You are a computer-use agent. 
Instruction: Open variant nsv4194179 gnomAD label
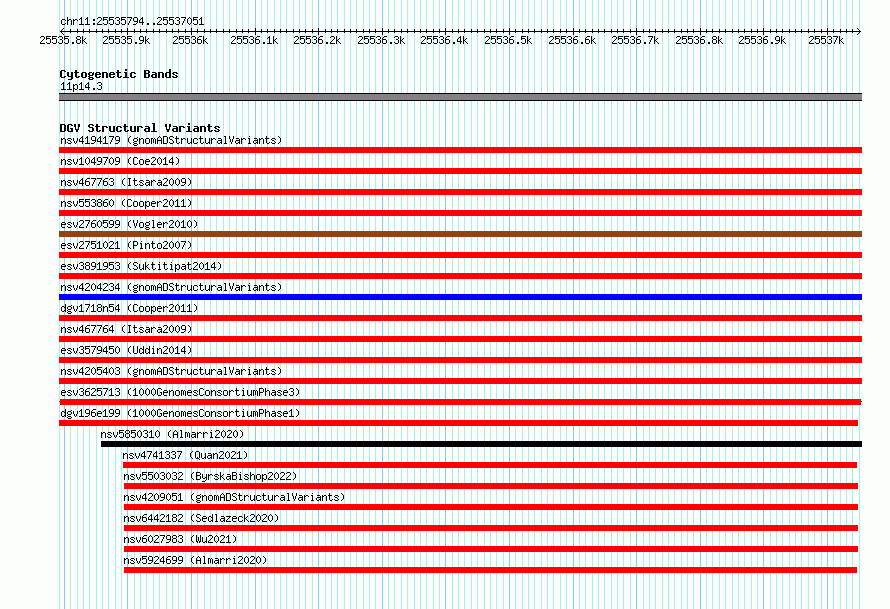point(171,140)
